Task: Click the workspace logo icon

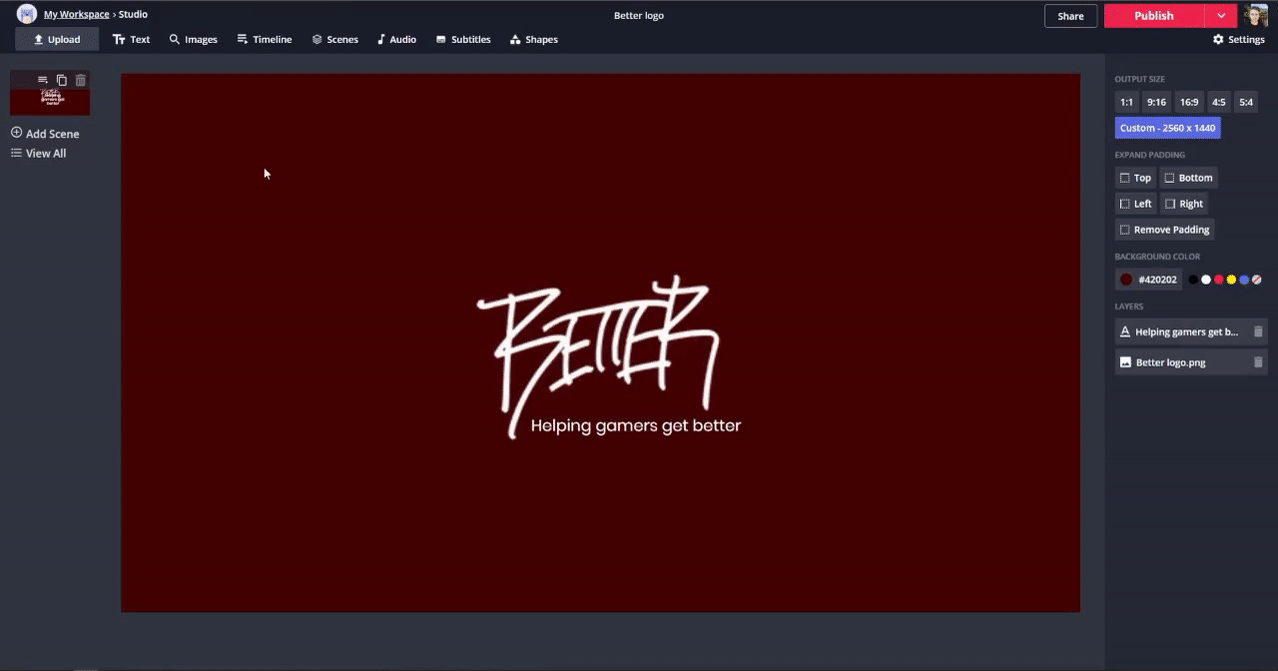Action: point(27,15)
